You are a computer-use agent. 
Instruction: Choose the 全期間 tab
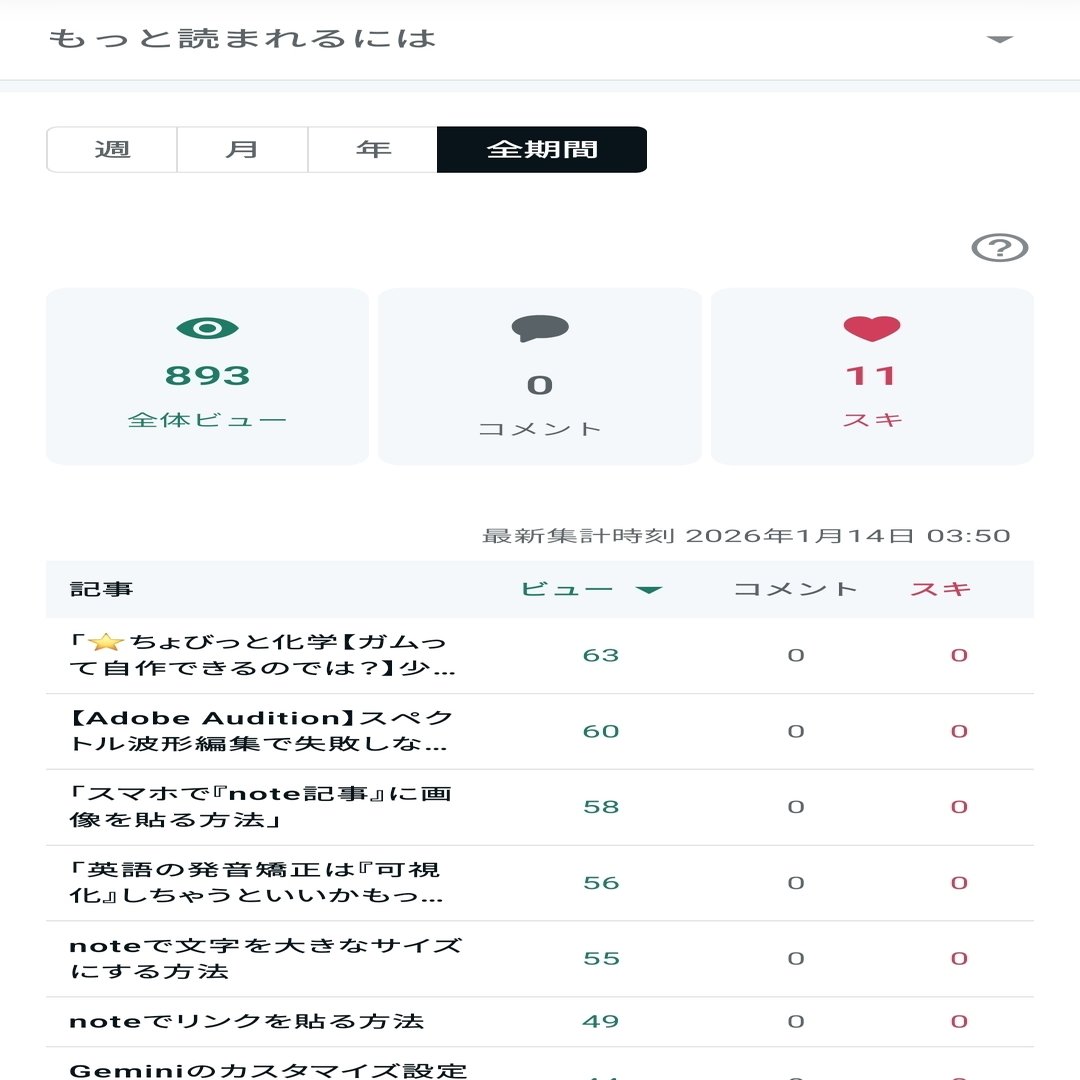point(542,150)
